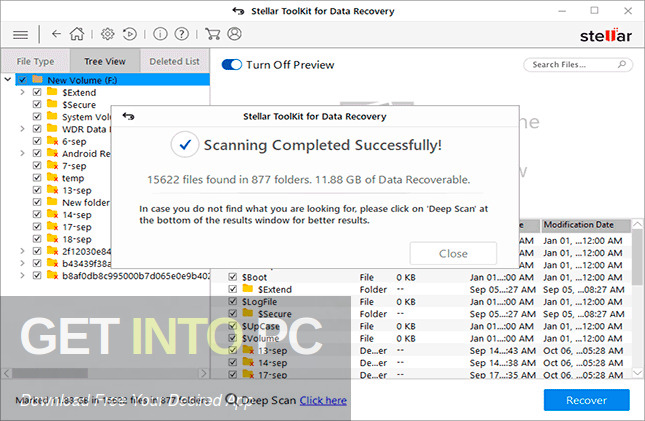Screen dimensions: 645x421
Task: Close the scan completed dialog
Action: pos(453,254)
